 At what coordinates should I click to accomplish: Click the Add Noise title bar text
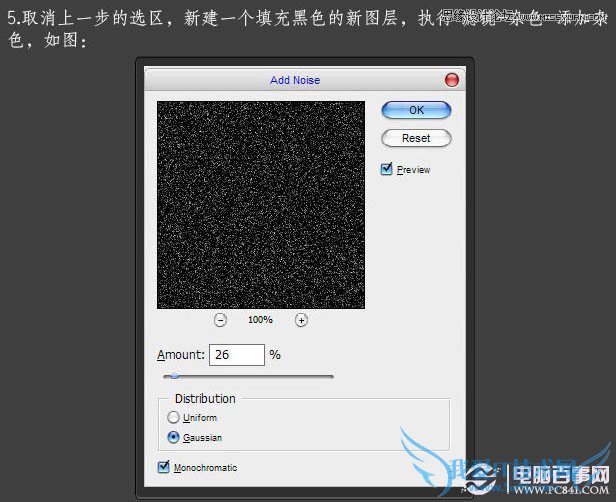295,80
